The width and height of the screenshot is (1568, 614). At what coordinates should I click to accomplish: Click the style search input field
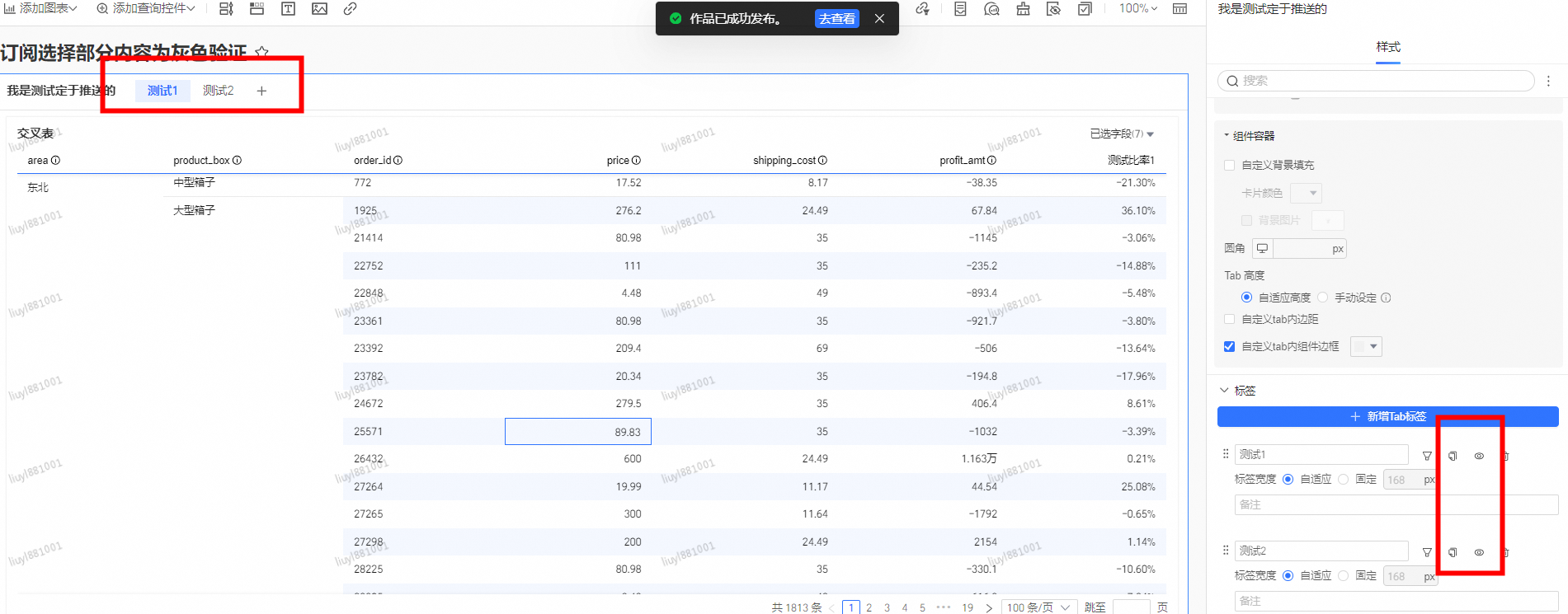1376,81
